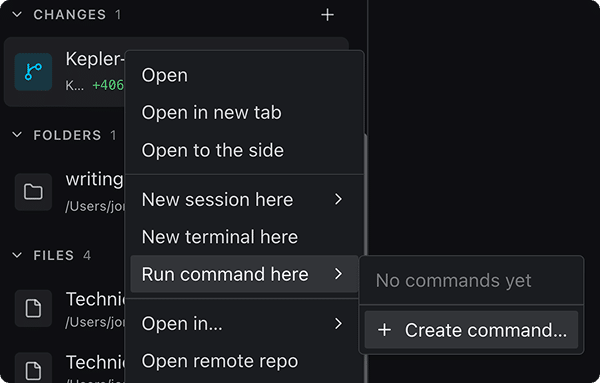The height and width of the screenshot is (383, 600).
Task: Click the first Technic file document icon
Action: point(33,308)
